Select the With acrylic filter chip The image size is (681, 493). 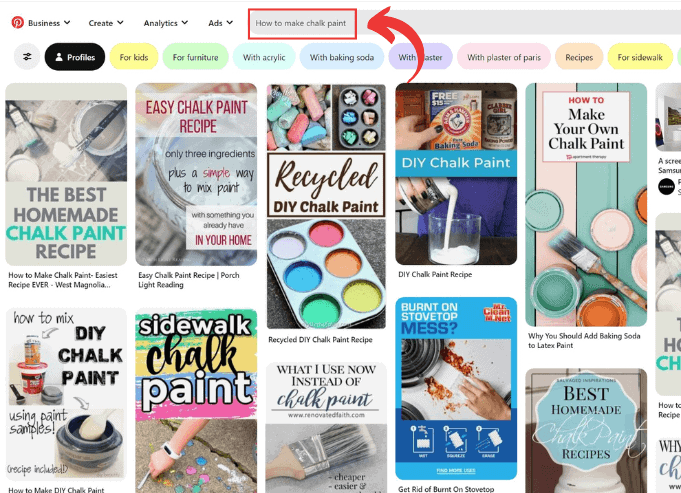[264, 57]
